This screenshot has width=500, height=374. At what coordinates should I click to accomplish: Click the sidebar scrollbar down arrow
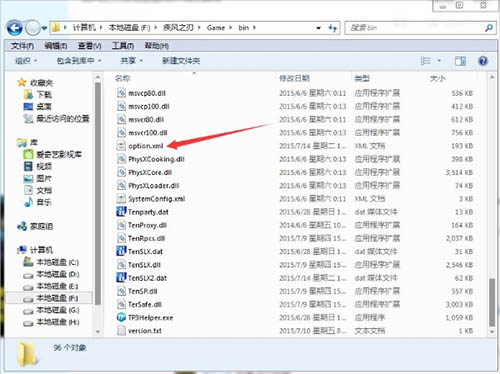coord(98,332)
